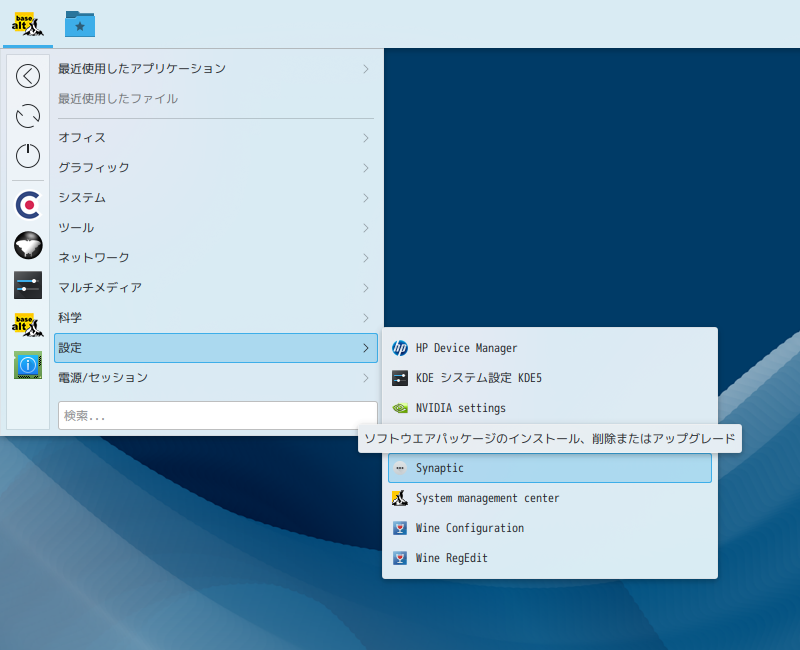Viewport: 800px width, 650px height.
Task: Launch System management center from the submenu
Action: tap(550, 498)
